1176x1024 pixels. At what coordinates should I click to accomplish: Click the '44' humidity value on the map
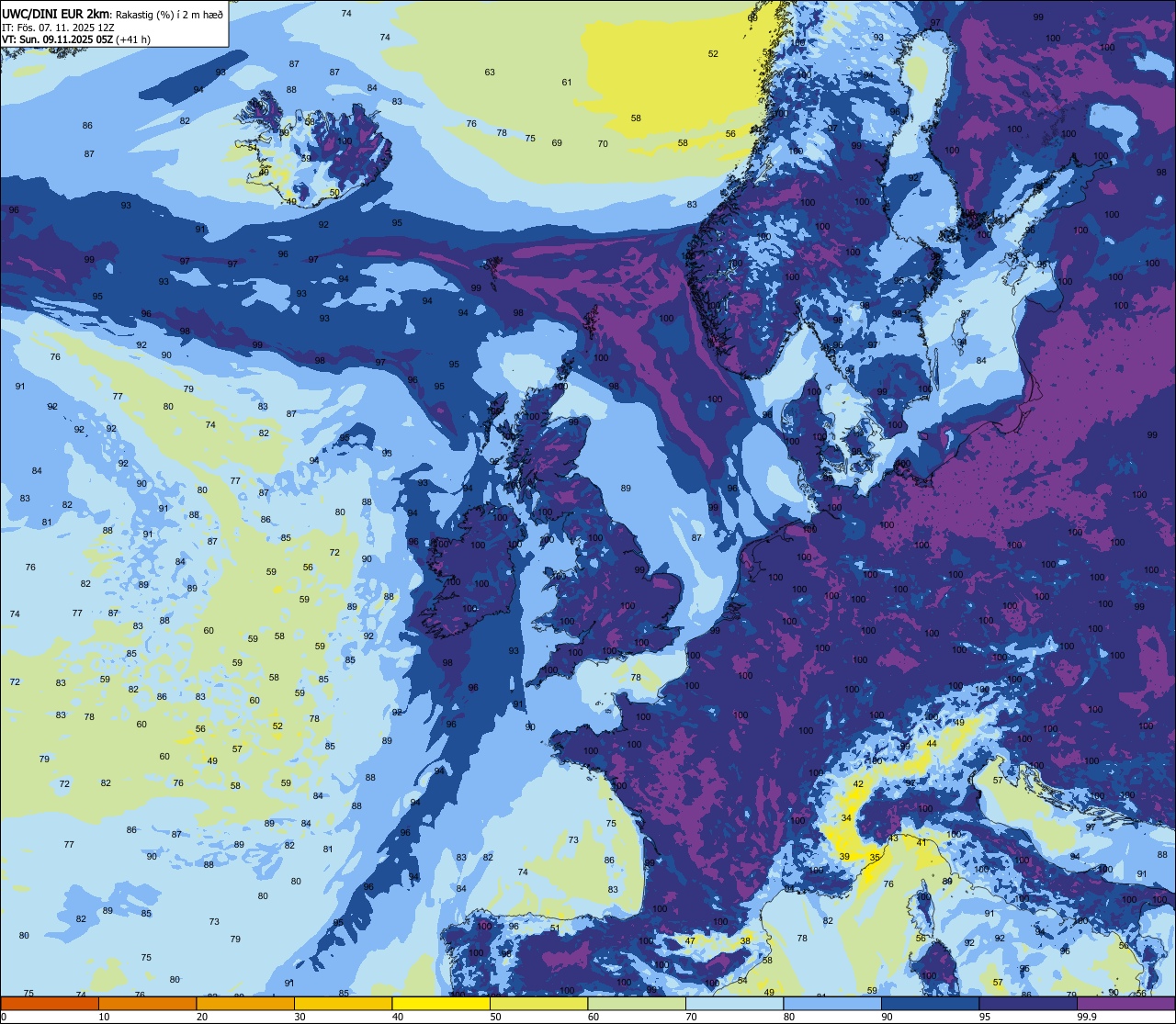[x=932, y=744]
